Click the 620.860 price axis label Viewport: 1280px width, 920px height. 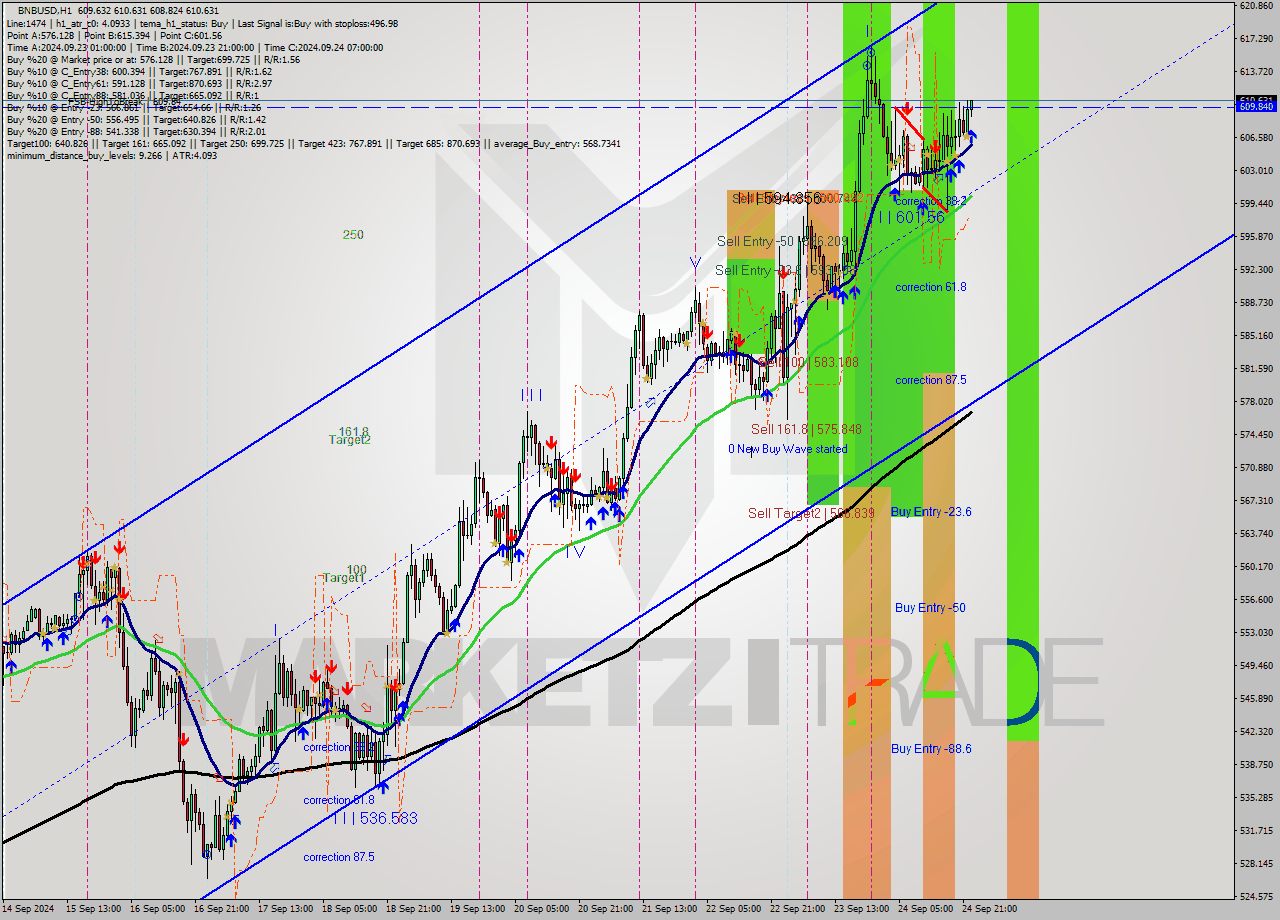1256,6
